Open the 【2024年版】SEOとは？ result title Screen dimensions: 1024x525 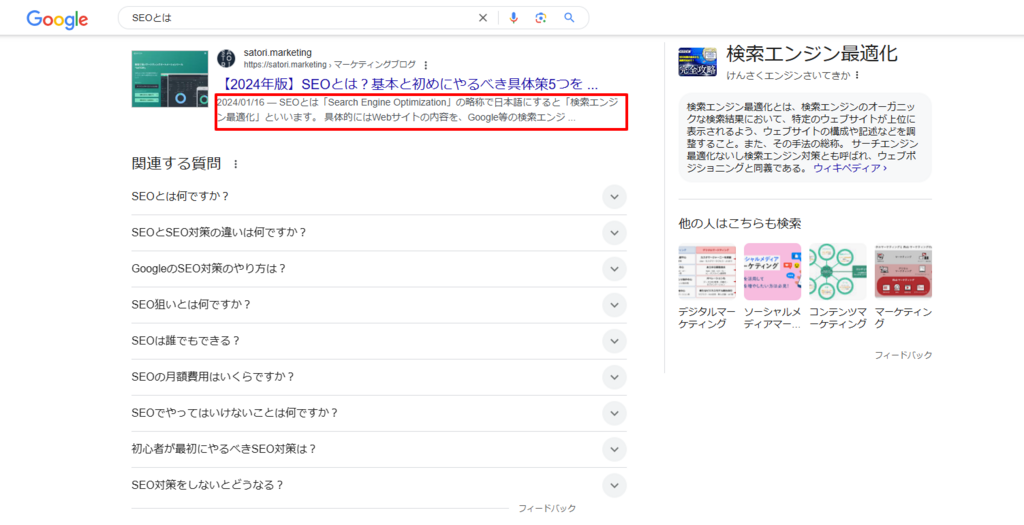click(407, 84)
